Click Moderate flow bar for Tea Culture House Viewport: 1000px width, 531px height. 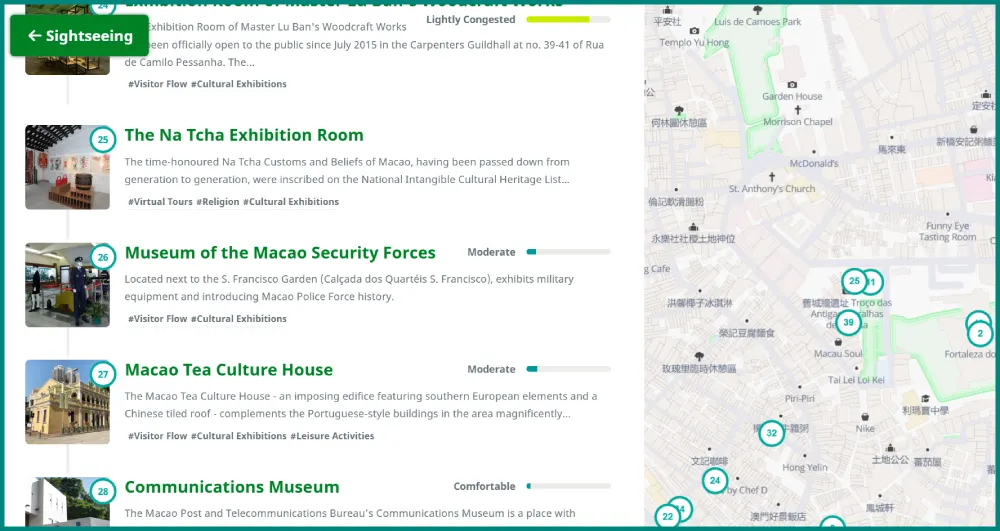[x=568, y=369]
